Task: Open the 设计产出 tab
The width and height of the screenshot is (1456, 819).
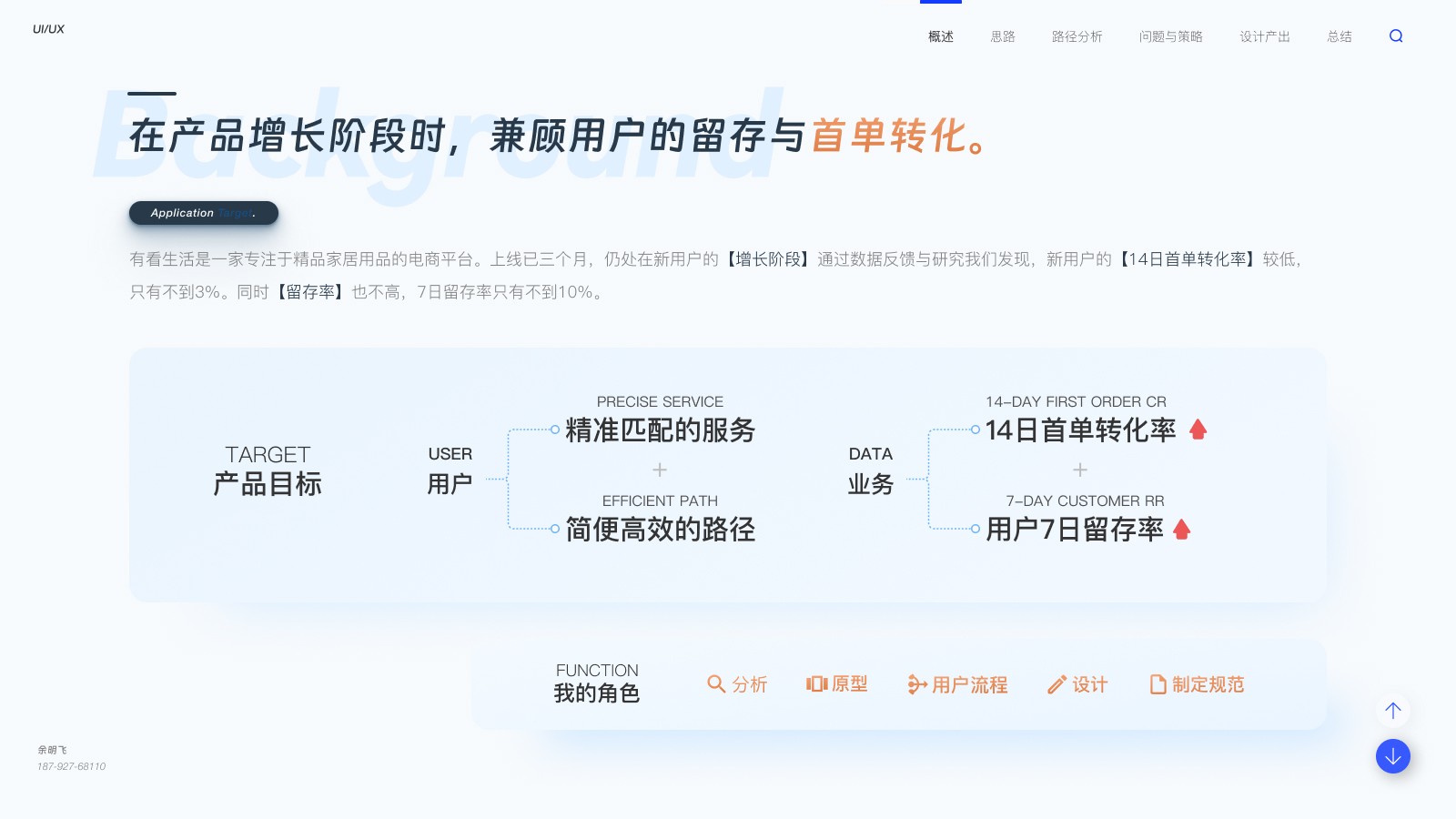Action: (x=1265, y=36)
